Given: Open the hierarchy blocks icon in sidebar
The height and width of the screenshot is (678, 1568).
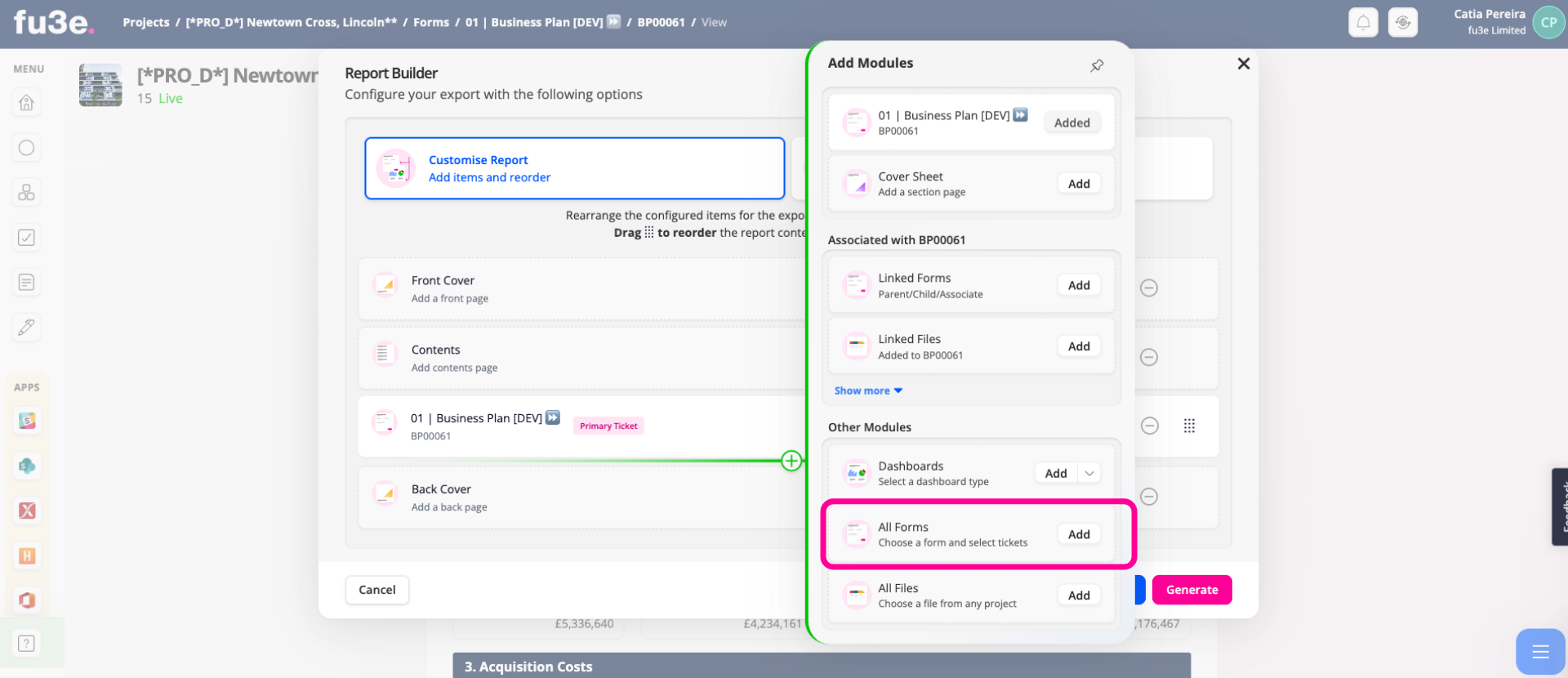Looking at the screenshot, I should coord(26,193).
